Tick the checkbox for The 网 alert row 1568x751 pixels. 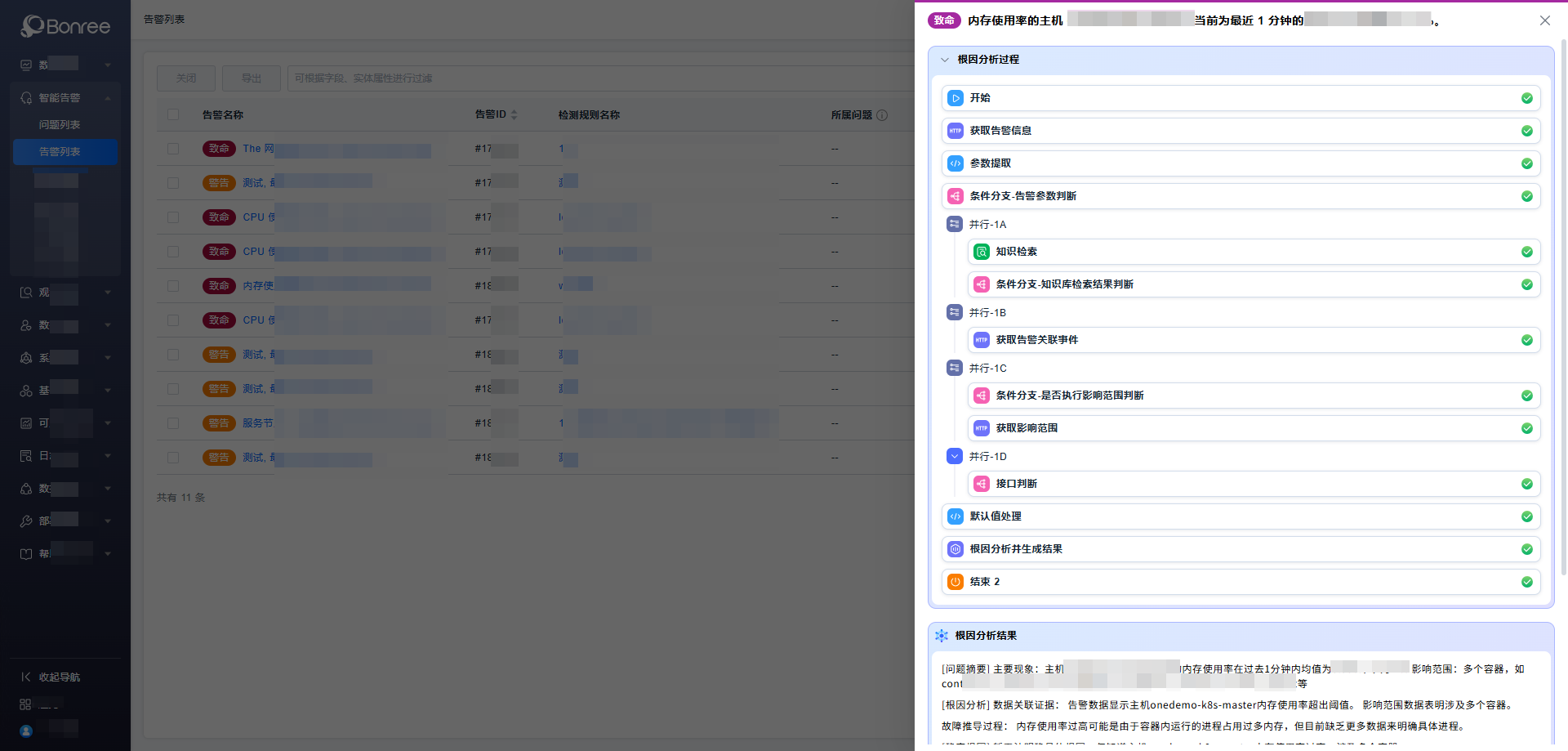(173, 149)
